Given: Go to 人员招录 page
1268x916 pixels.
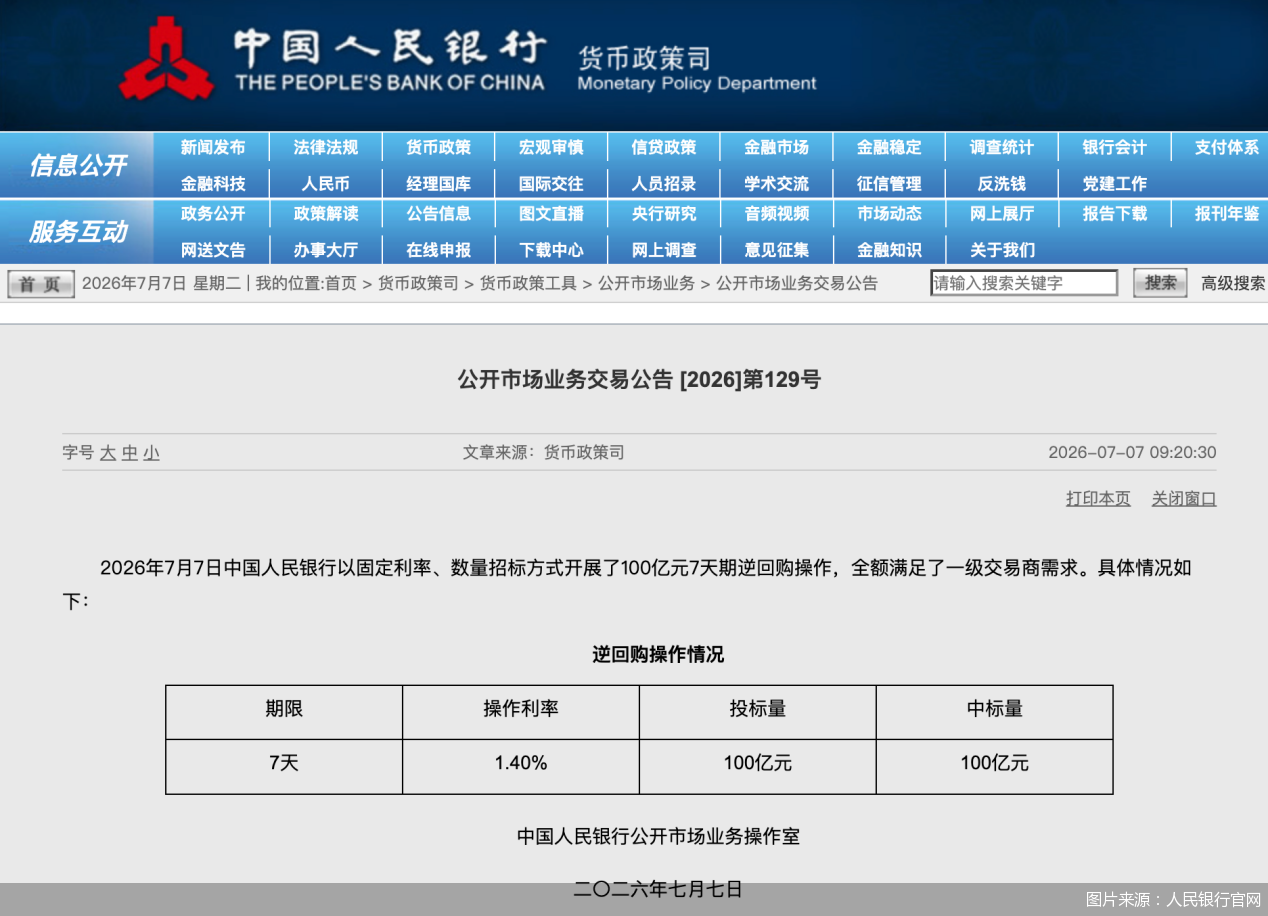Looking at the screenshot, I should coord(663,184).
